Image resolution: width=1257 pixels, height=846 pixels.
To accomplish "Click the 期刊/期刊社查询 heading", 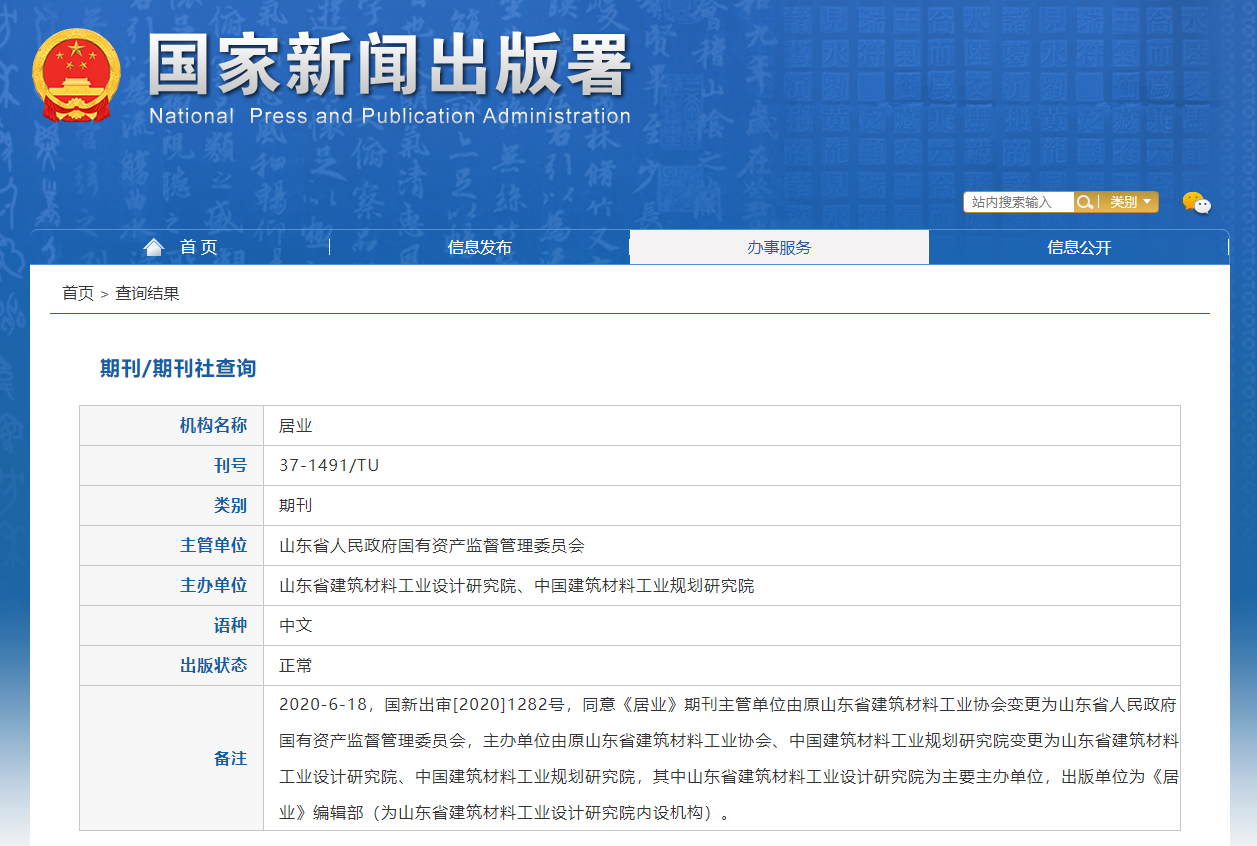I will [178, 368].
